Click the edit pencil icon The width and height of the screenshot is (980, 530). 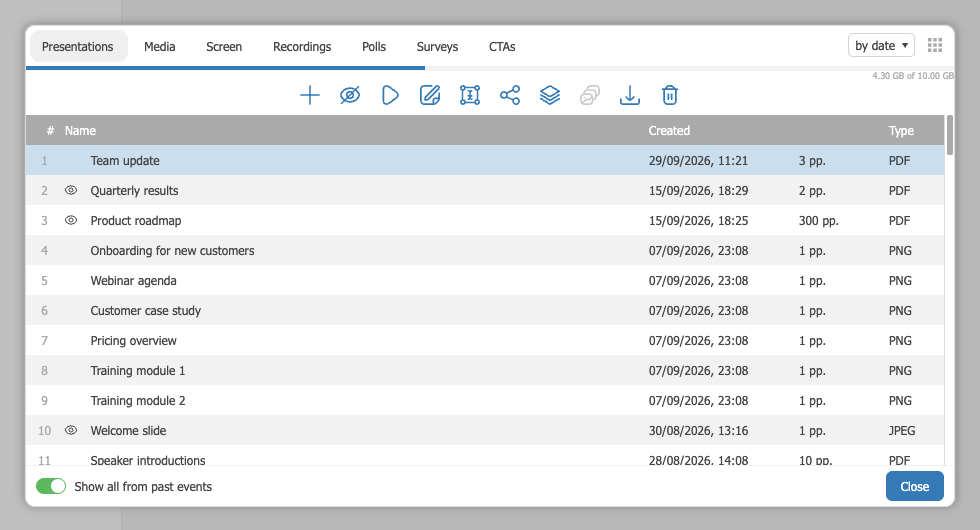430,96
